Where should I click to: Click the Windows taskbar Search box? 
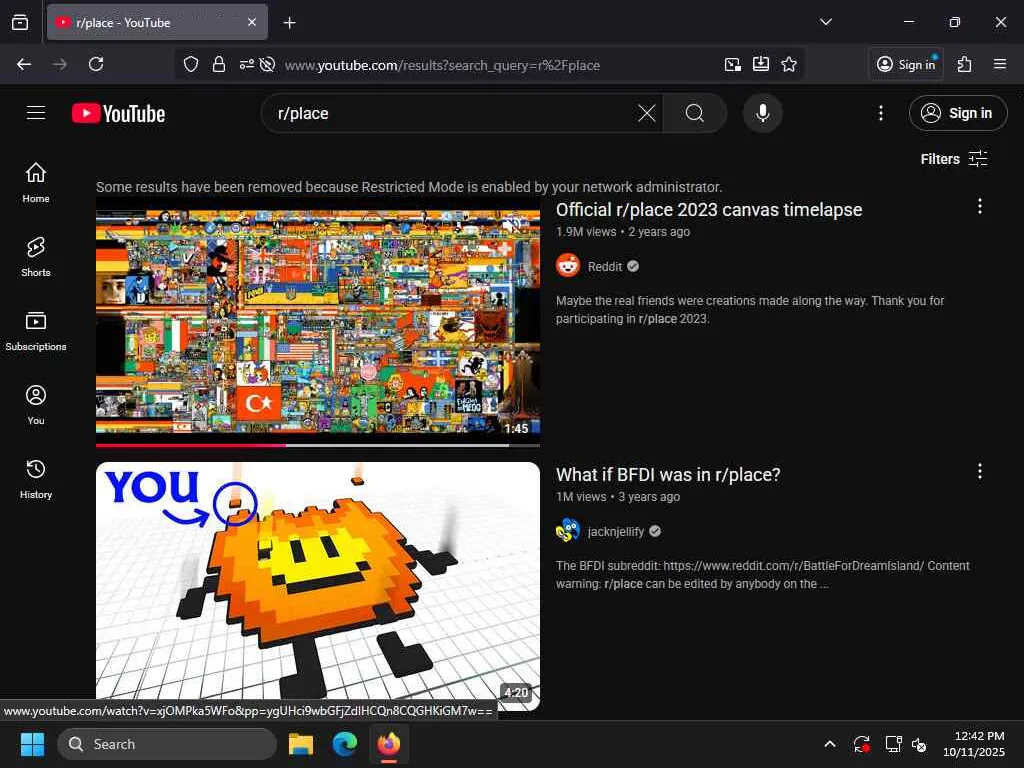pos(167,744)
